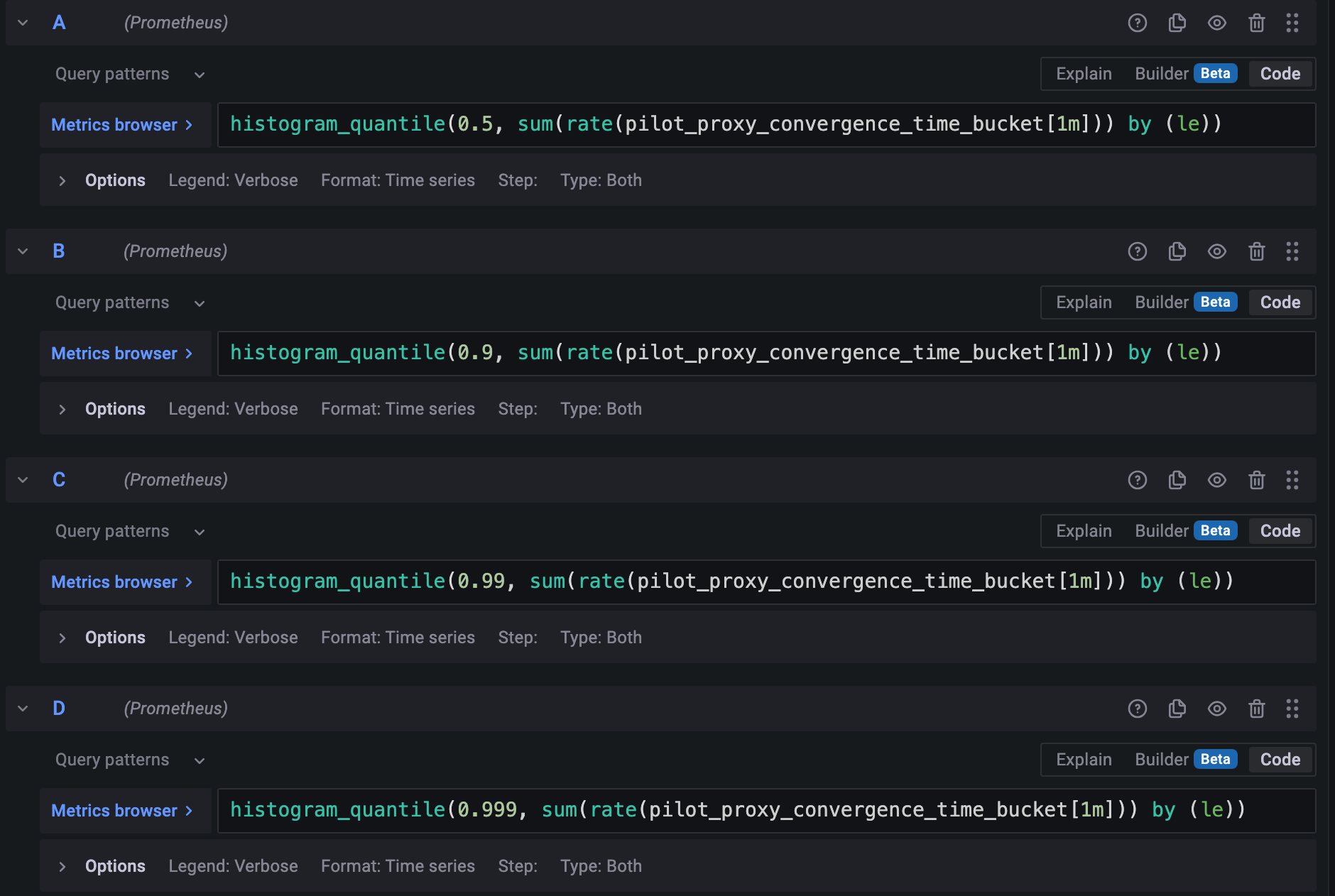Duplicate query A
Viewport: 1335px width, 896px height.
[x=1177, y=23]
